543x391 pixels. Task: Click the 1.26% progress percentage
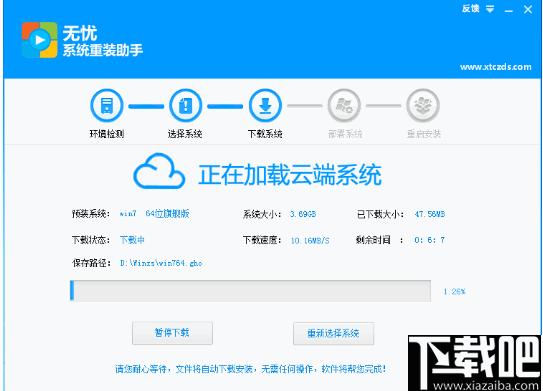[454, 291]
